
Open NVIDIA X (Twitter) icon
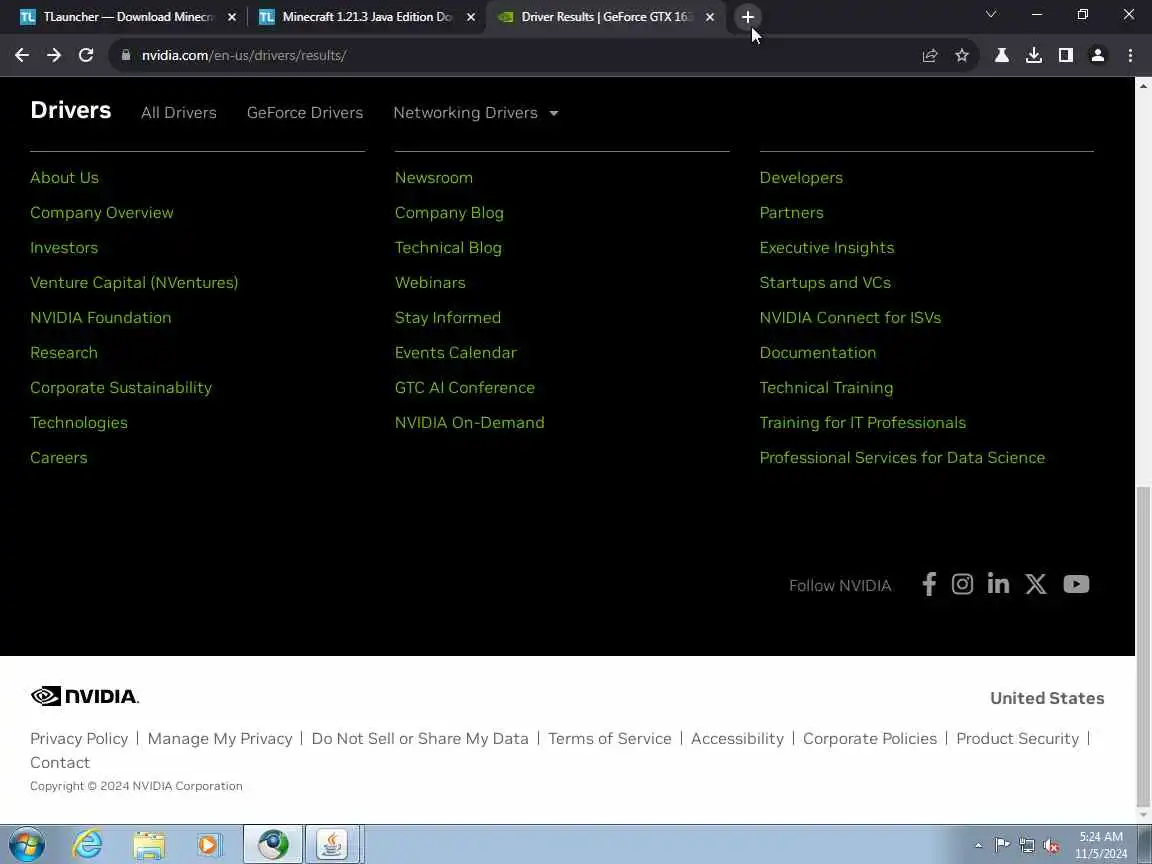pyautogui.click(x=1036, y=584)
